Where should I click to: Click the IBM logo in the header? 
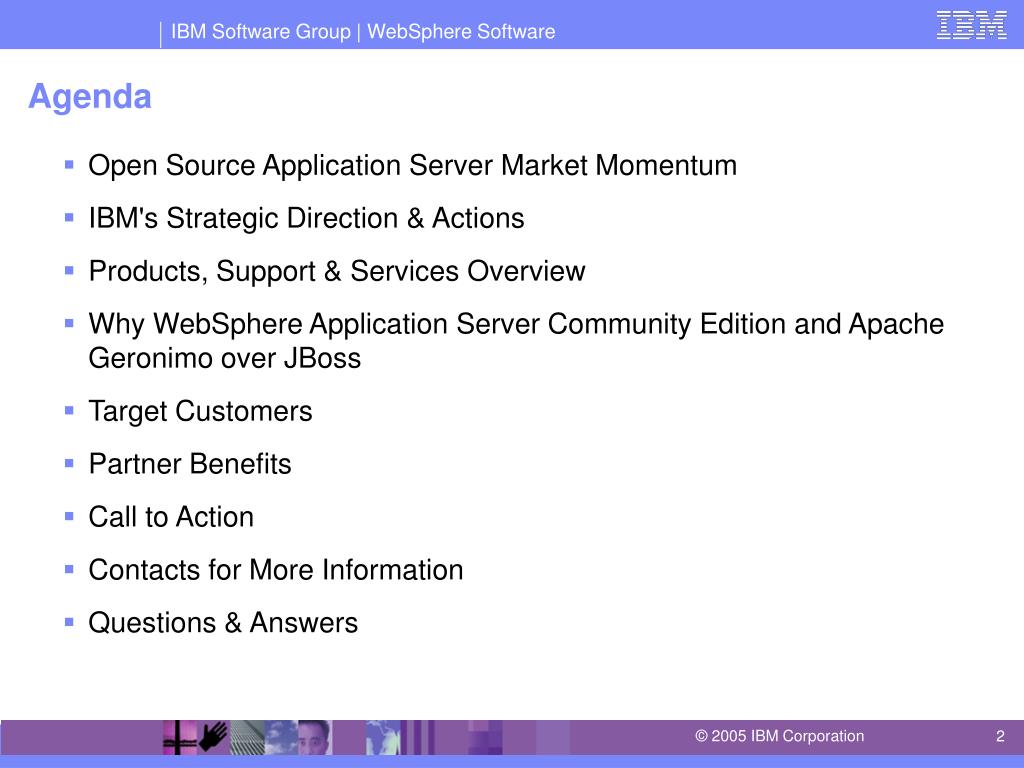[x=971, y=25]
